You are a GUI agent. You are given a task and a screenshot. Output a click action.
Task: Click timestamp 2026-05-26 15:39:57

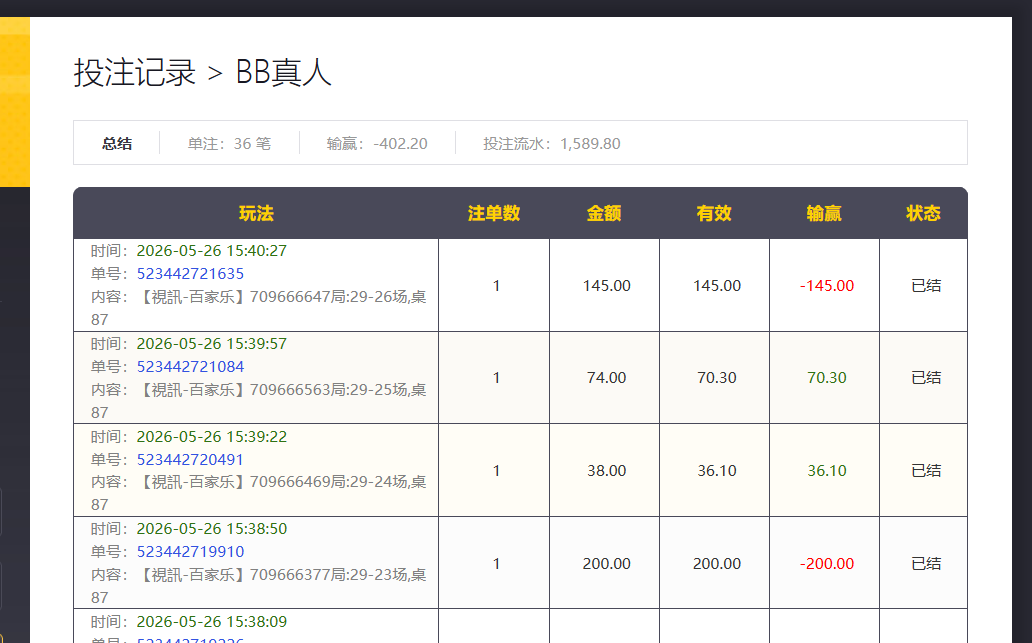pos(212,344)
